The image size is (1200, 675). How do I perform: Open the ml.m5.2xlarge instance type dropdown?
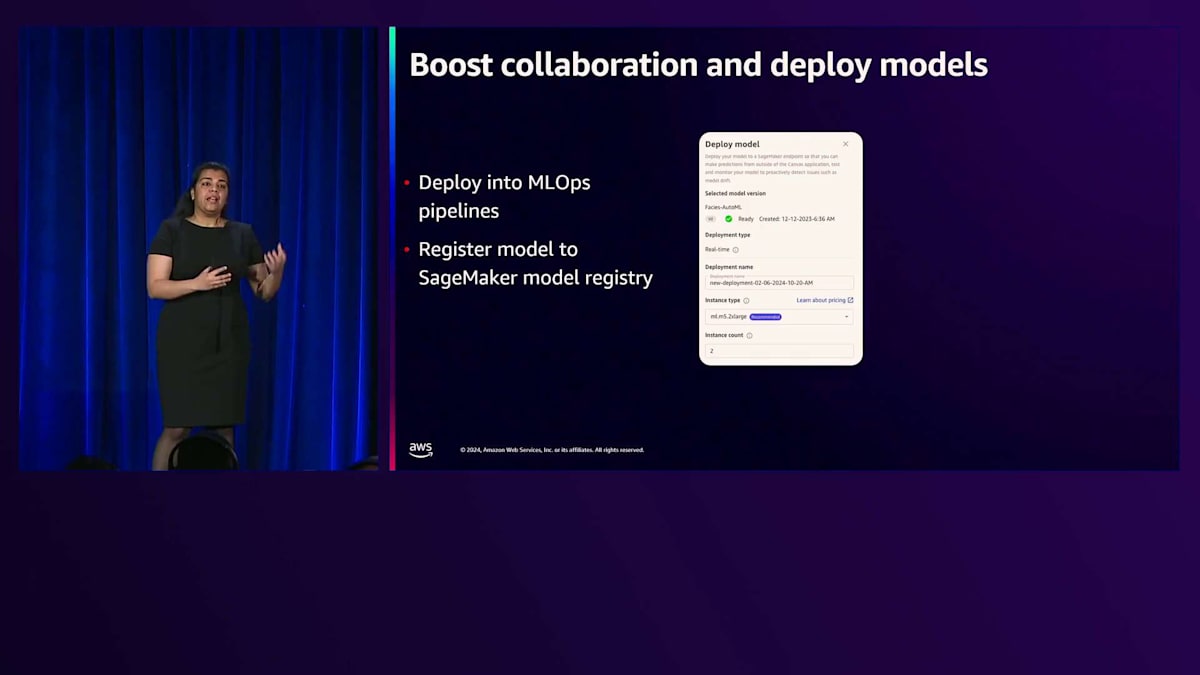[780, 317]
